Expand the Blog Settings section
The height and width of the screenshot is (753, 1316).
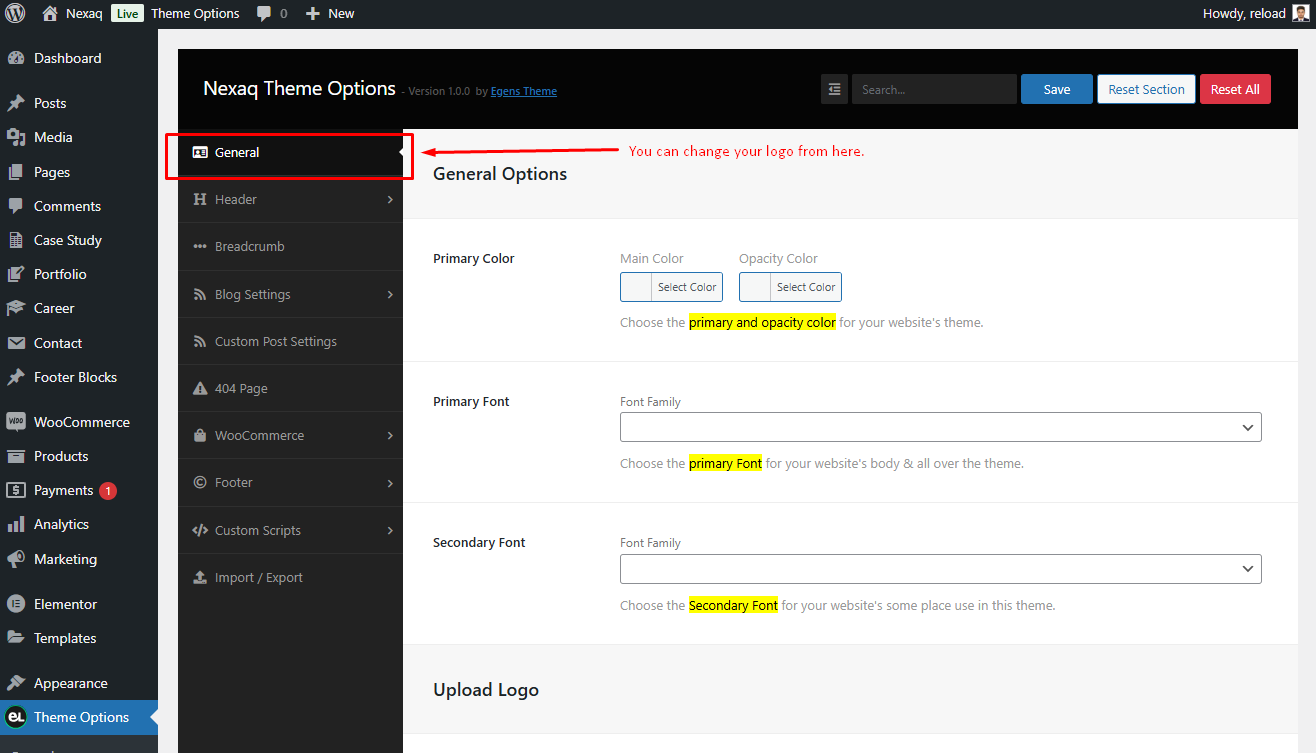pos(291,294)
